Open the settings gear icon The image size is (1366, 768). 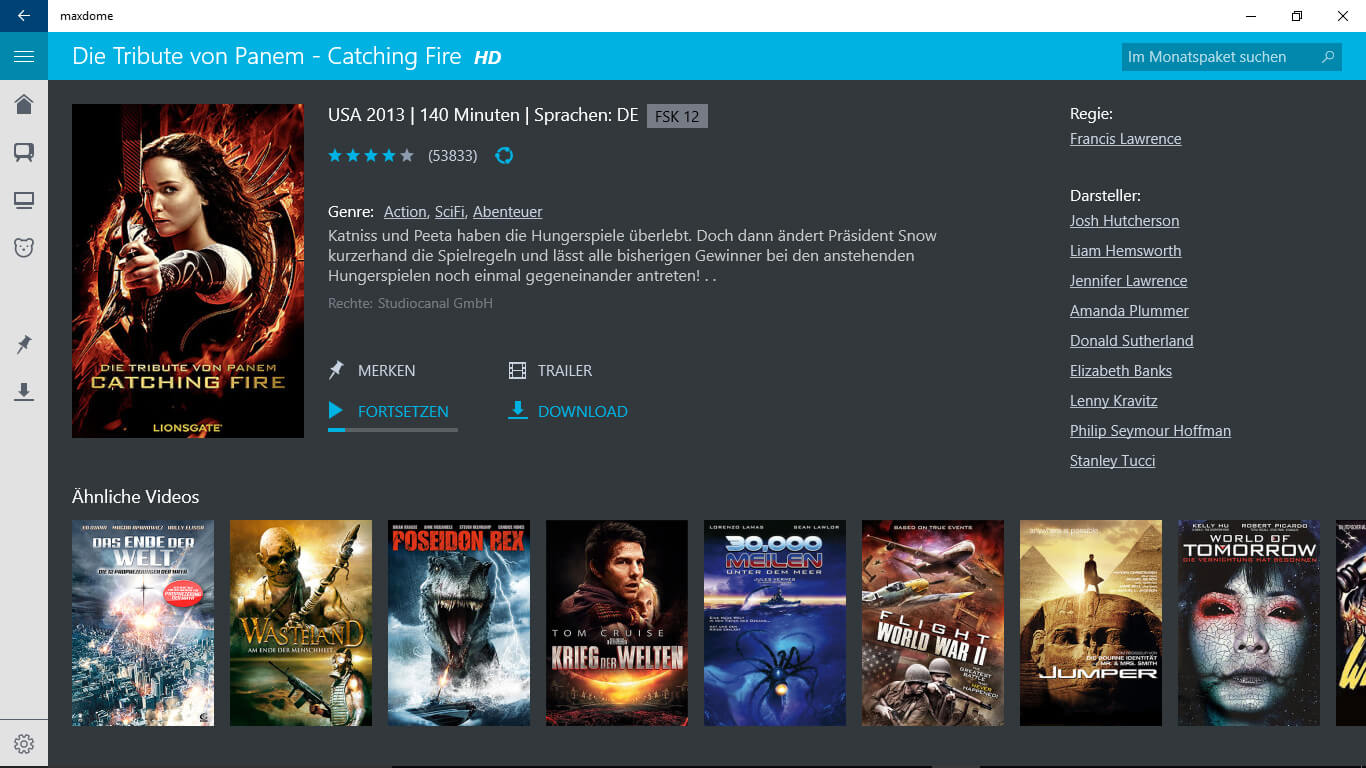pyautogui.click(x=24, y=744)
